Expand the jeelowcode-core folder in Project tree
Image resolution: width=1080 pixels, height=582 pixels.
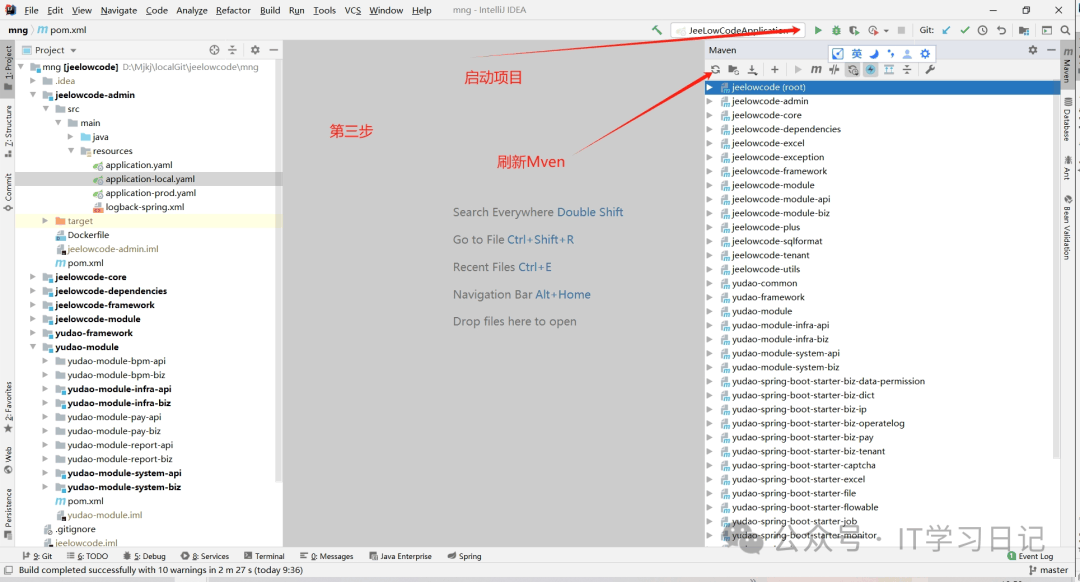click(x=32, y=277)
